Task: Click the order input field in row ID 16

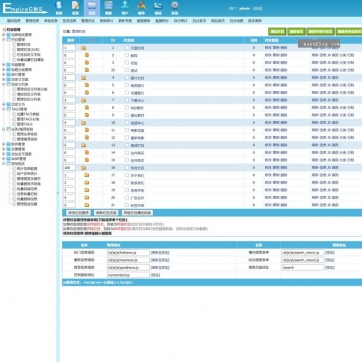Action: (70, 168)
